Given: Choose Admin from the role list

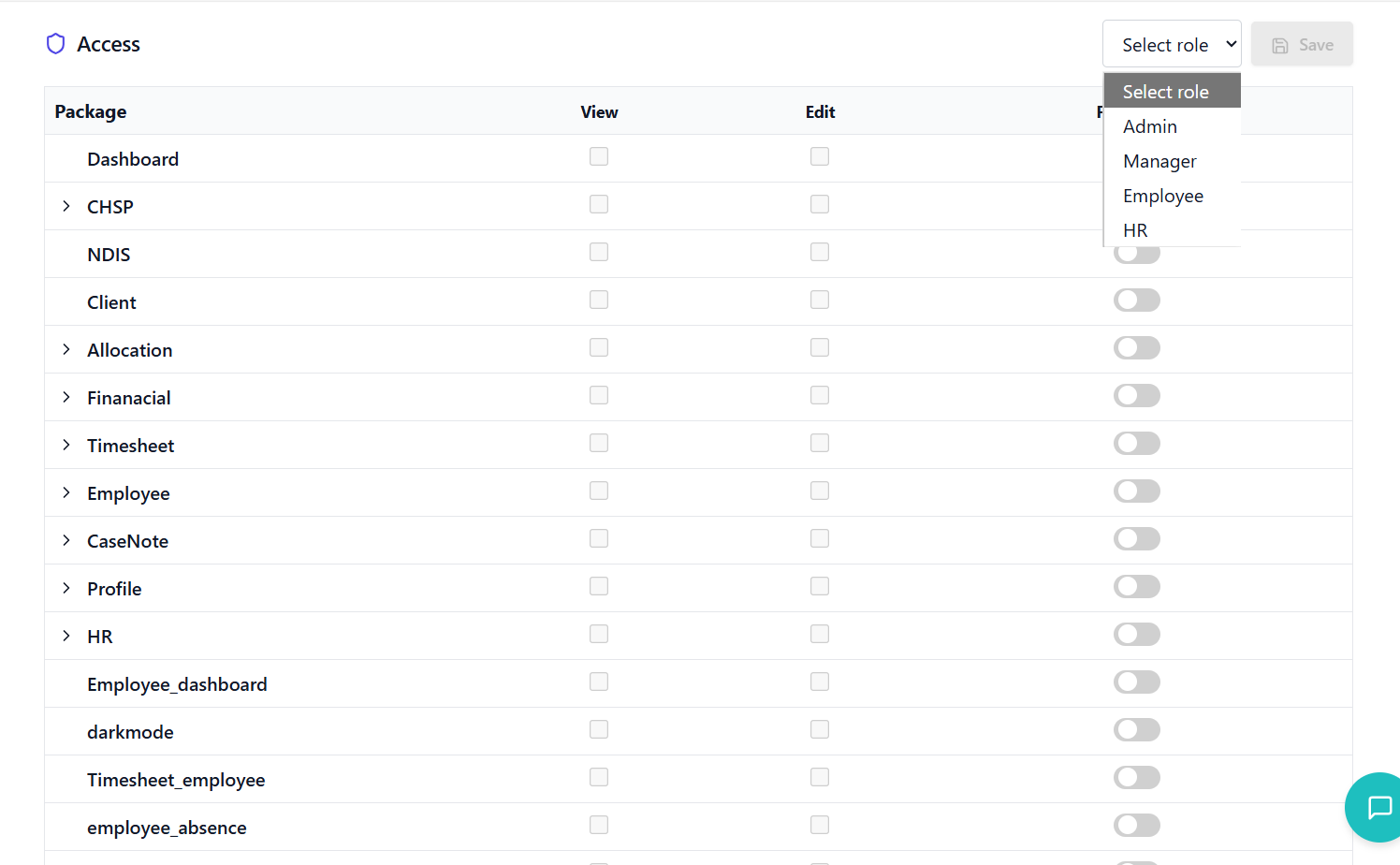Looking at the screenshot, I should pos(1150,126).
